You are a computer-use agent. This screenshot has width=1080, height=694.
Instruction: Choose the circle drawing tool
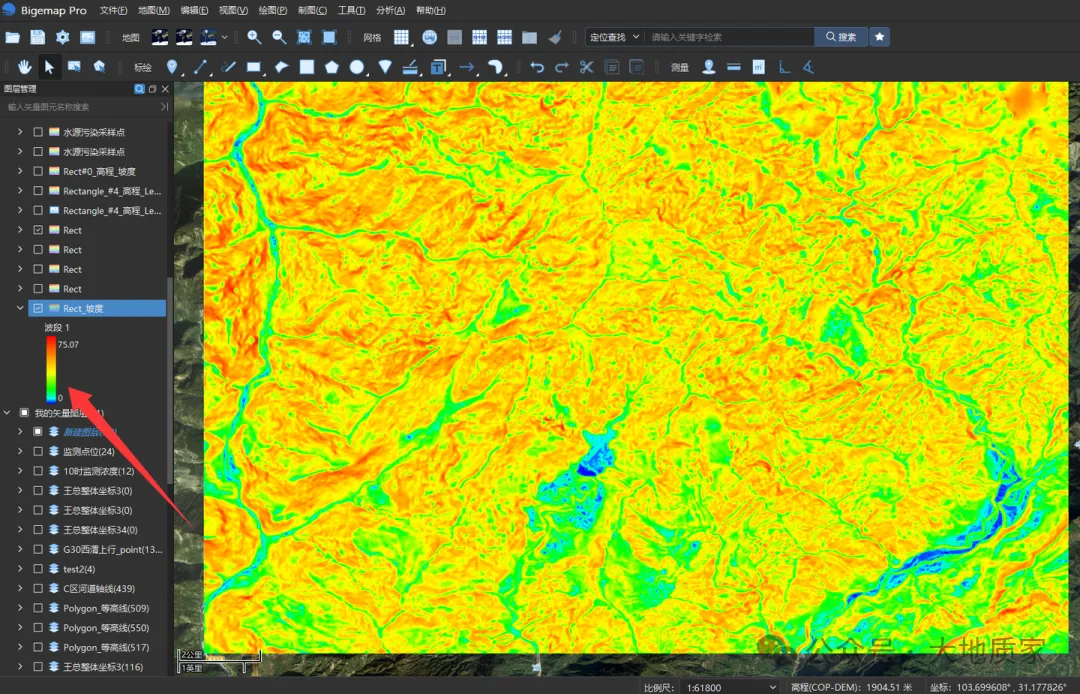click(356, 67)
